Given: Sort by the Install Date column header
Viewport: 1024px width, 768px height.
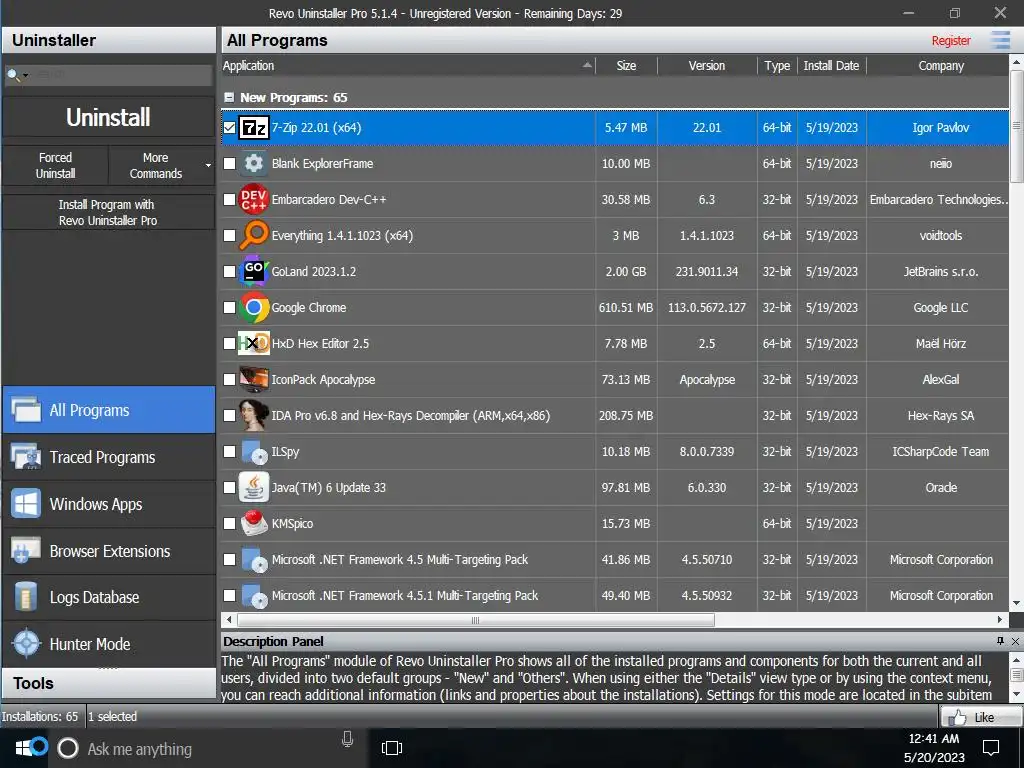Looking at the screenshot, I should [x=831, y=65].
